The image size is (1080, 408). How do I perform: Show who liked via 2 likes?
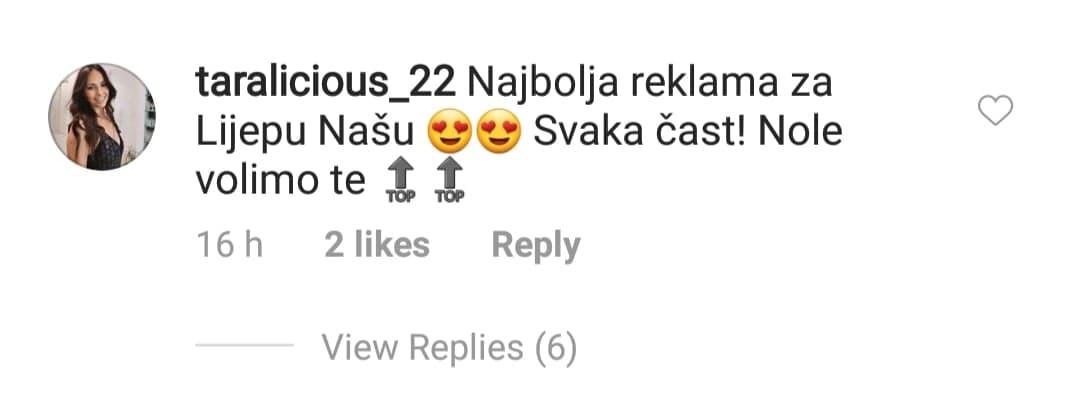click(x=377, y=245)
